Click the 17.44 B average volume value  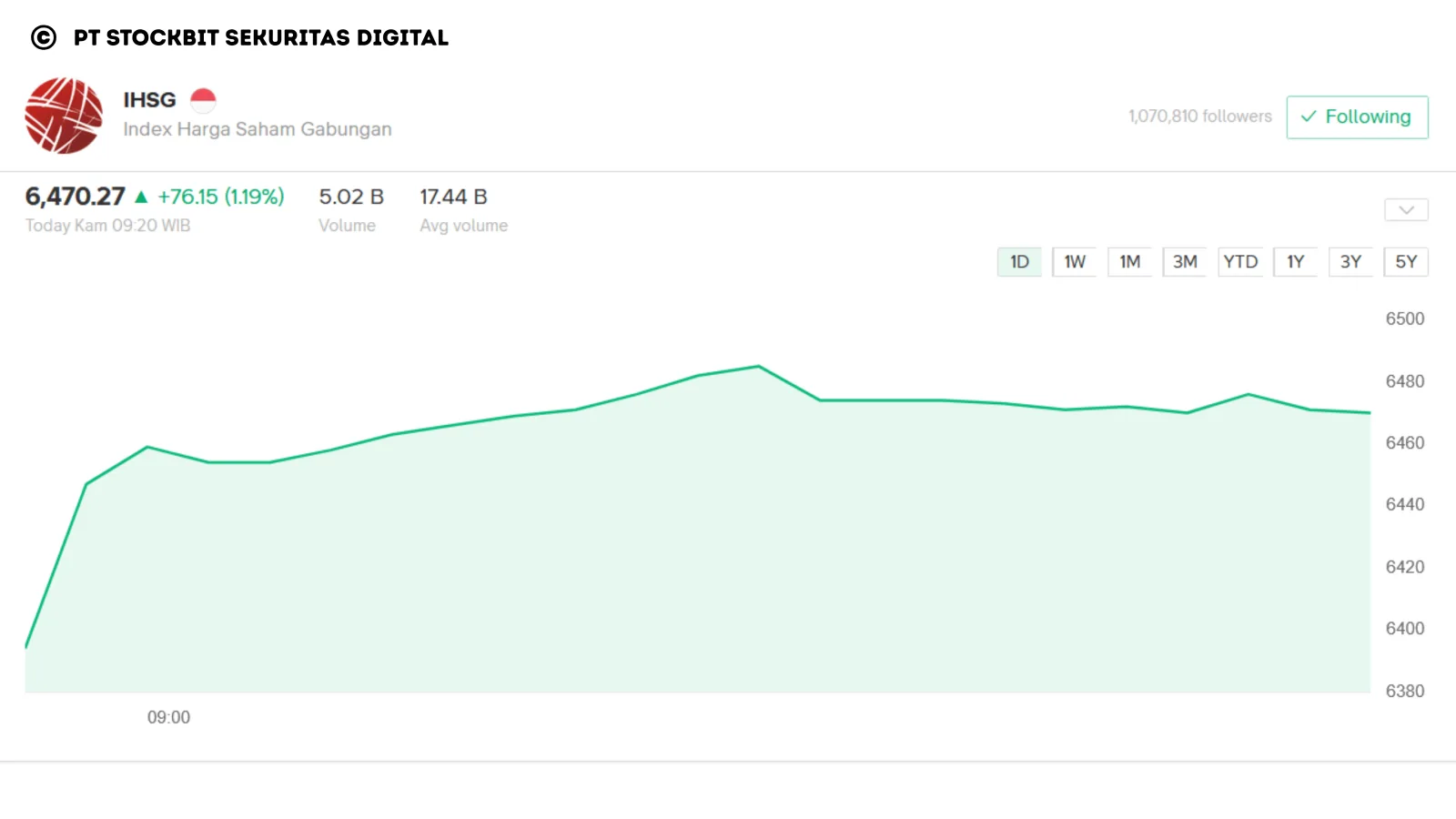click(453, 197)
